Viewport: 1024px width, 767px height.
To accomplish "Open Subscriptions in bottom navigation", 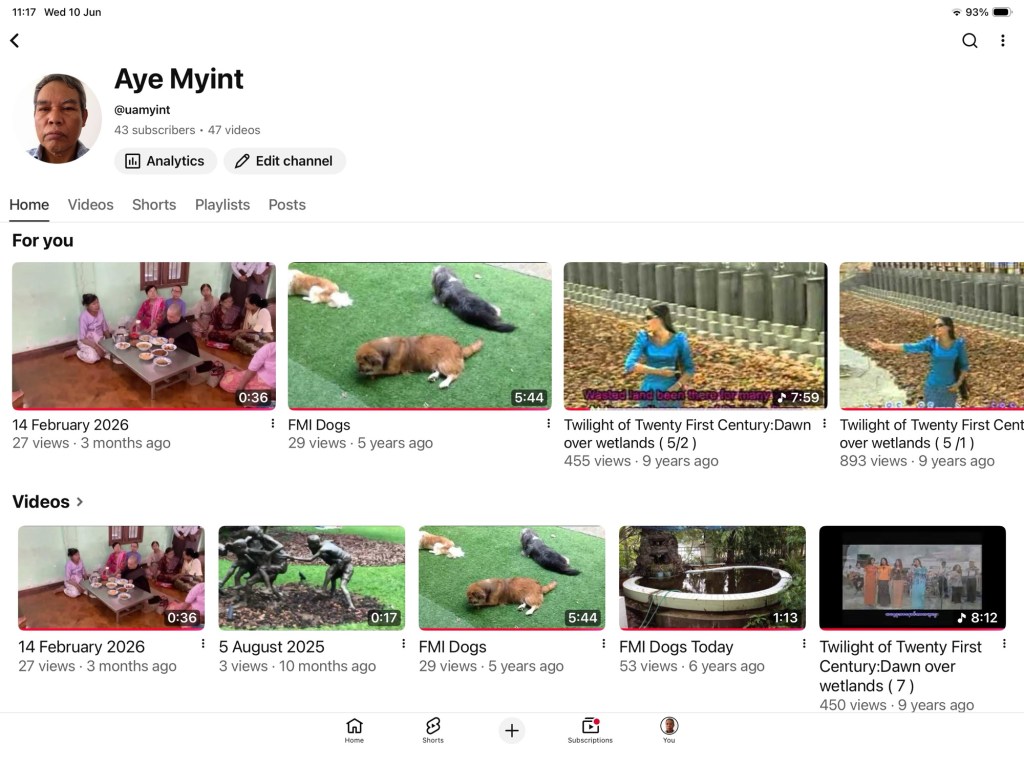I will pyautogui.click(x=590, y=730).
